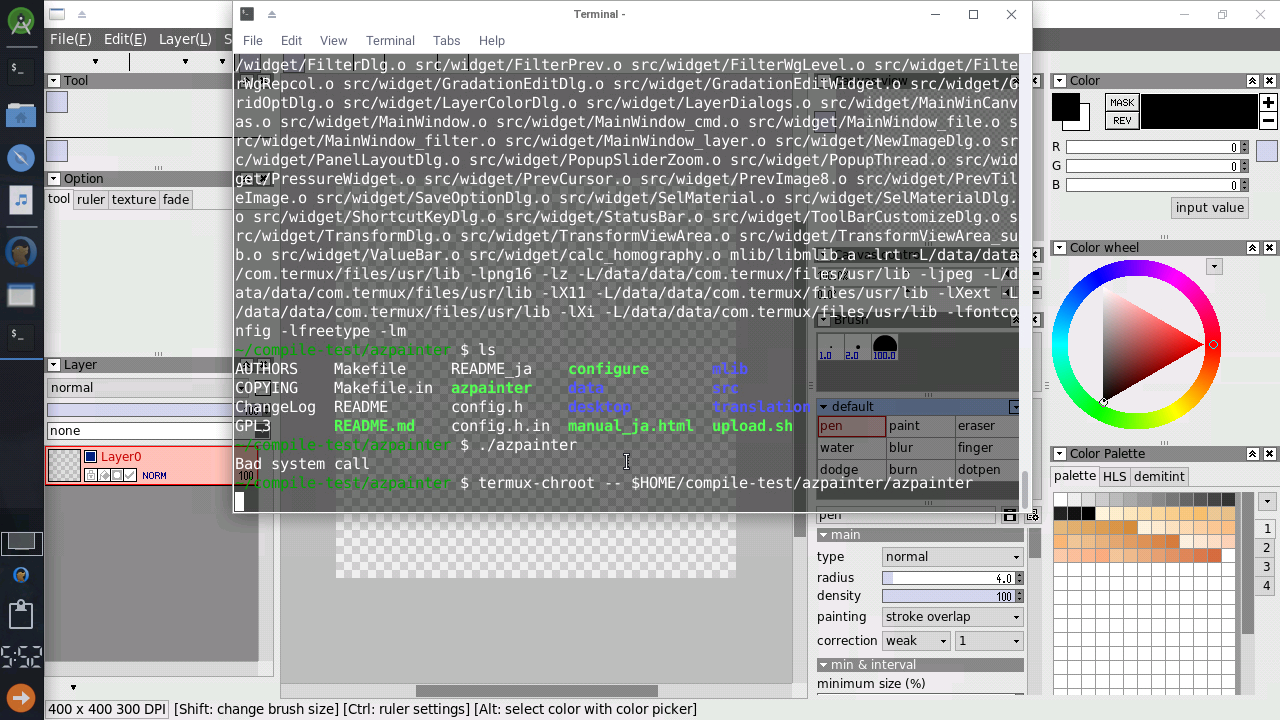Click the input value button
Image resolution: width=1280 pixels, height=720 pixels.
click(x=1210, y=208)
